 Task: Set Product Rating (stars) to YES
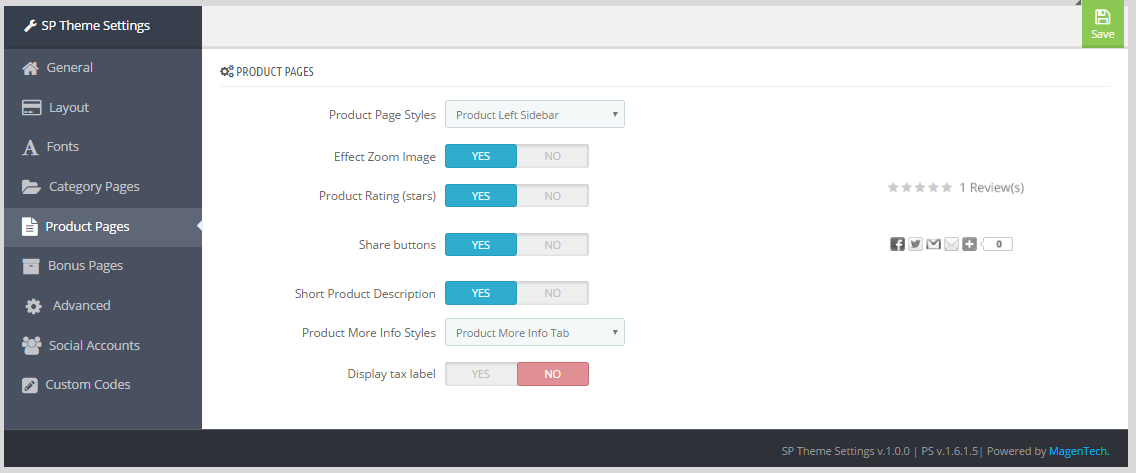pyautogui.click(x=481, y=196)
